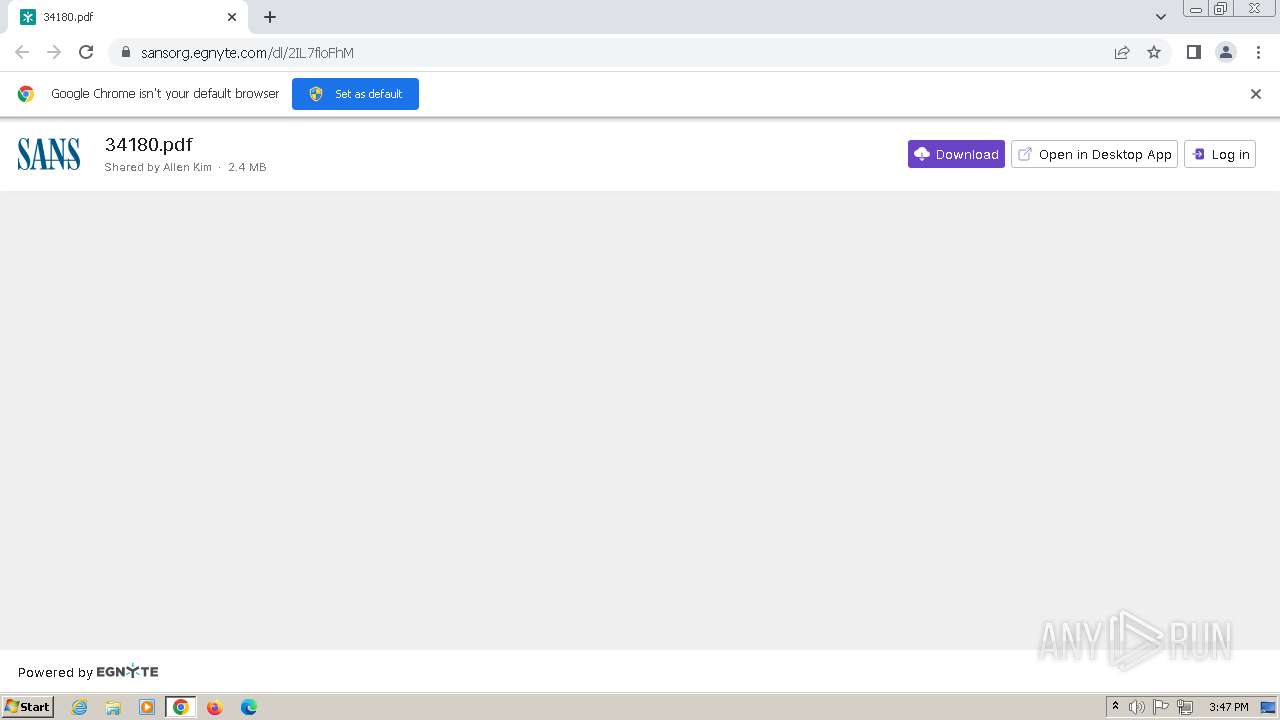Select the 34180.pdf browser tab
The image size is (1280, 720).
point(128,17)
